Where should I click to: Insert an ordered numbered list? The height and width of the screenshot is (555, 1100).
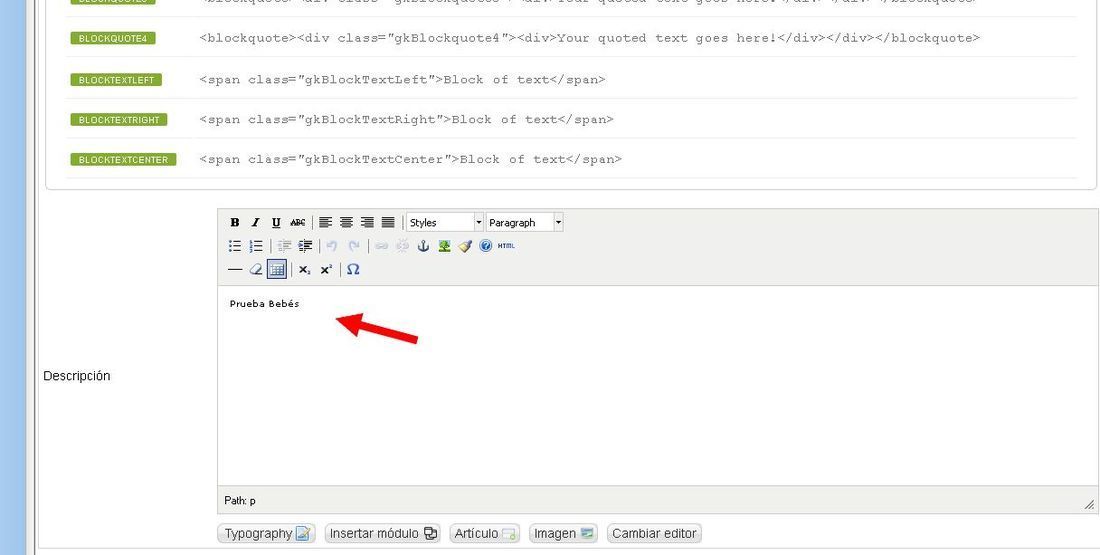point(256,246)
